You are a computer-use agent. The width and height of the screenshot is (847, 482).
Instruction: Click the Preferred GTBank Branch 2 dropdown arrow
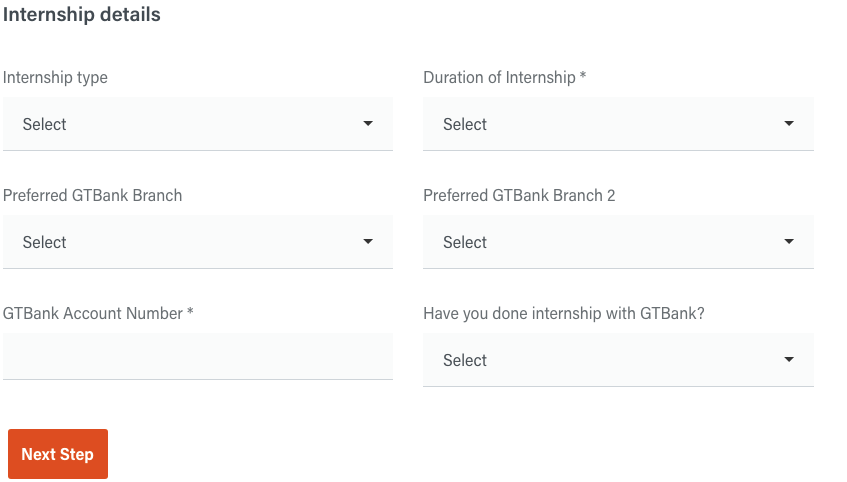789,242
